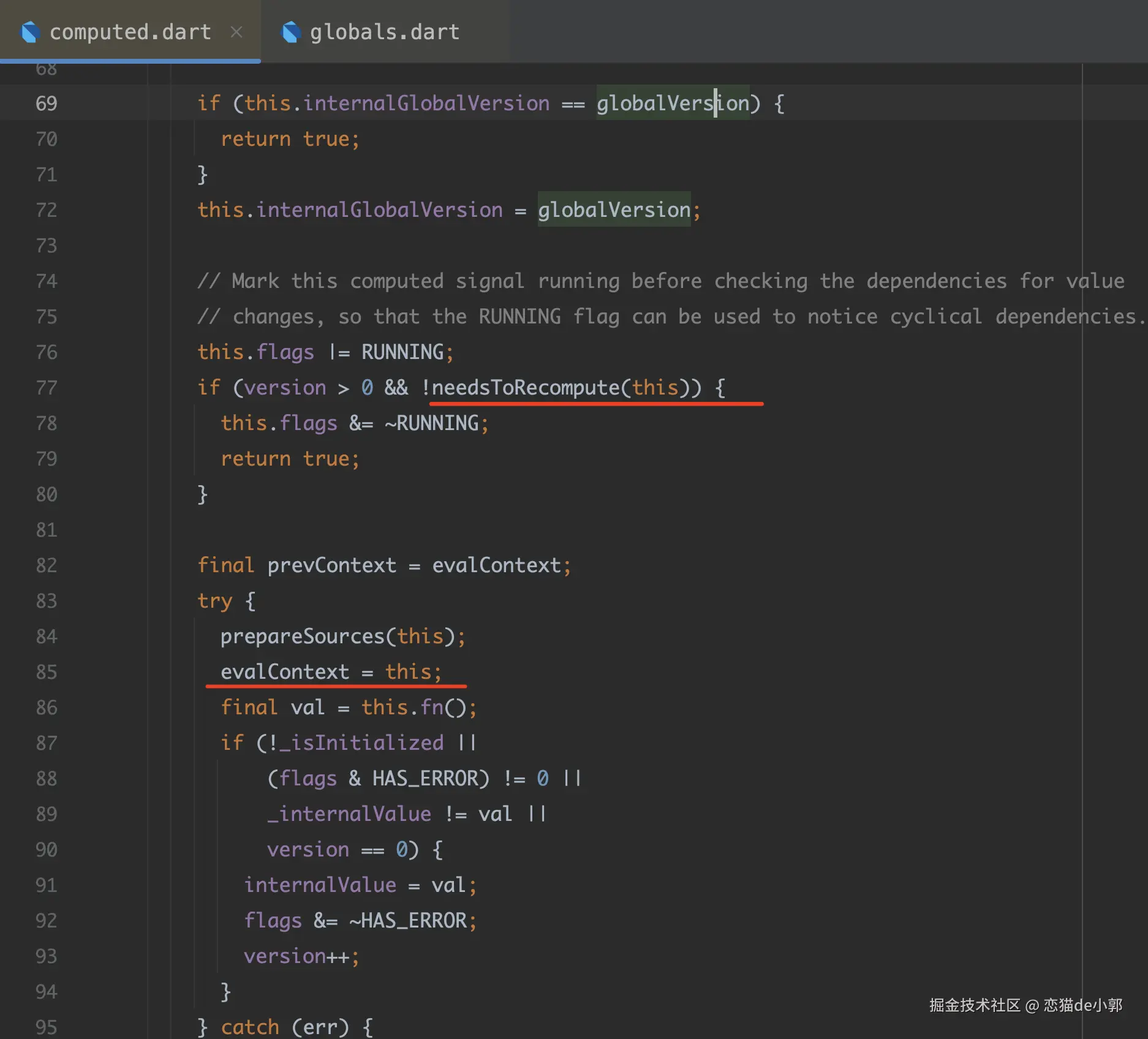Click evalContext in 'evalContext = this;'
Screen dimensions: 1148x1039
pyautogui.click(x=285, y=672)
